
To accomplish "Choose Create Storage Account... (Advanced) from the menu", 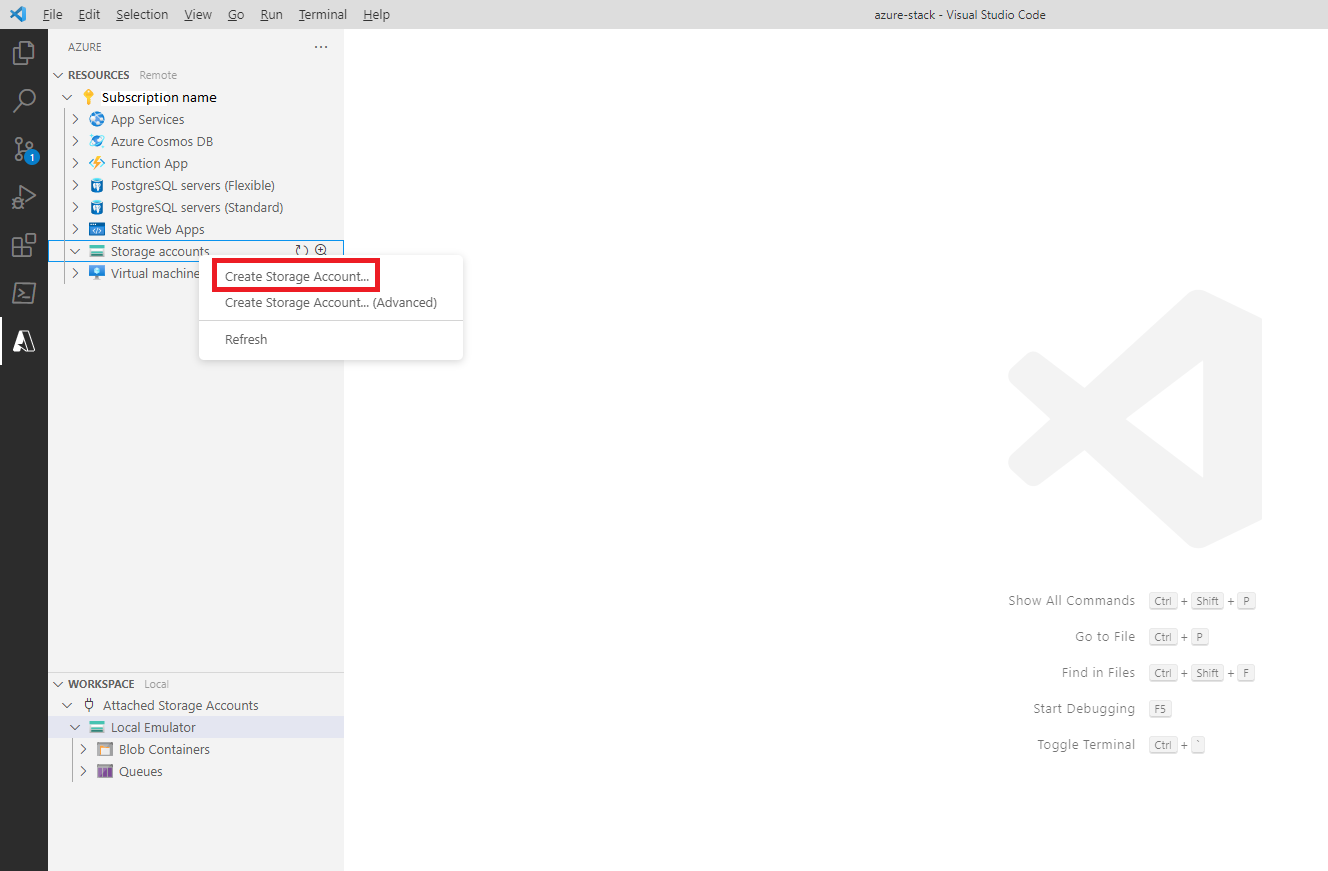I will click(x=328, y=302).
